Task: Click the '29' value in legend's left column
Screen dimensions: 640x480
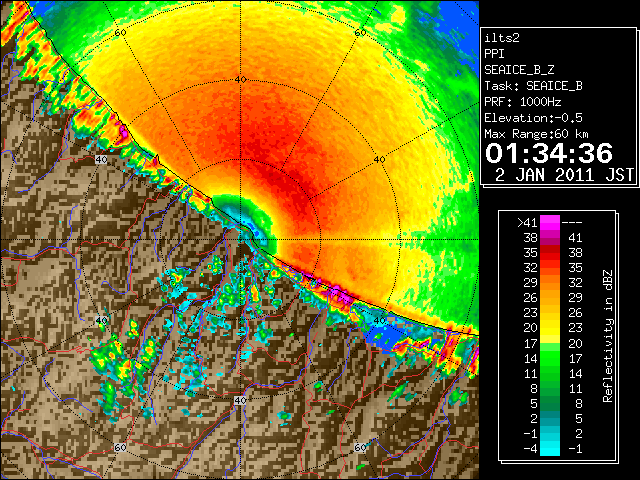Action: coord(530,282)
